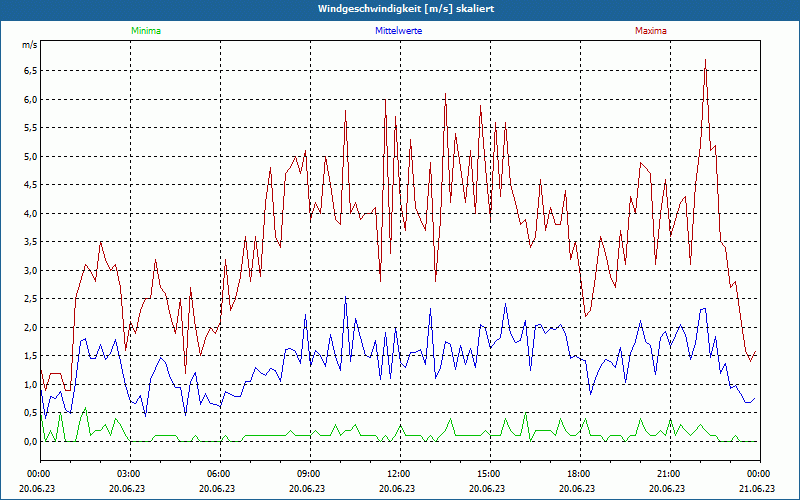This screenshot has height=500, width=800.
Task: Click the '4,5' y-axis value
Action: click(x=31, y=185)
